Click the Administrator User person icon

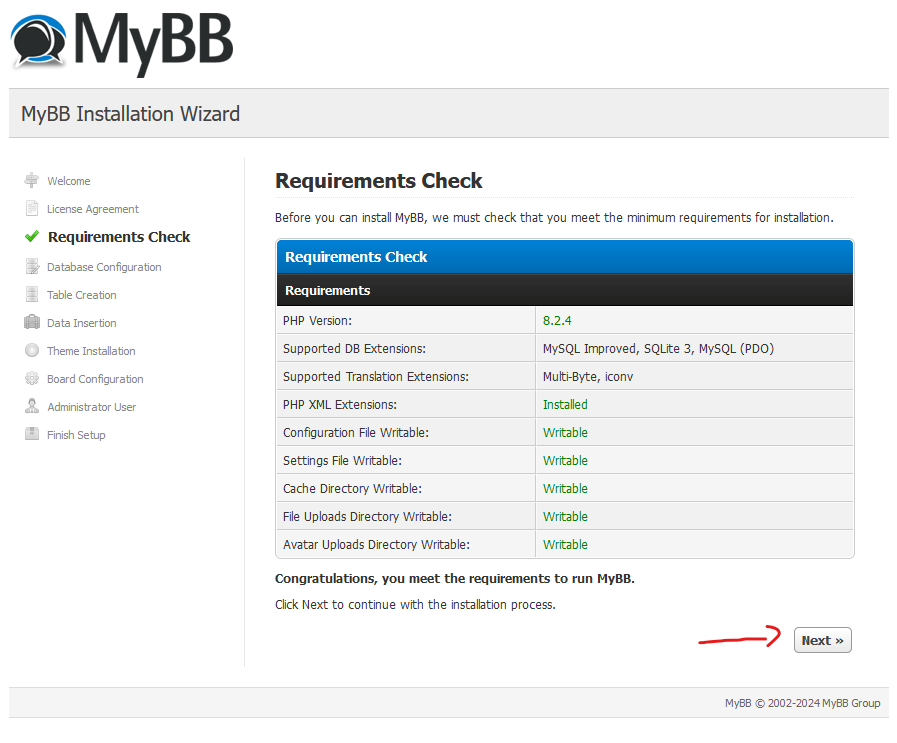point(32,406)
